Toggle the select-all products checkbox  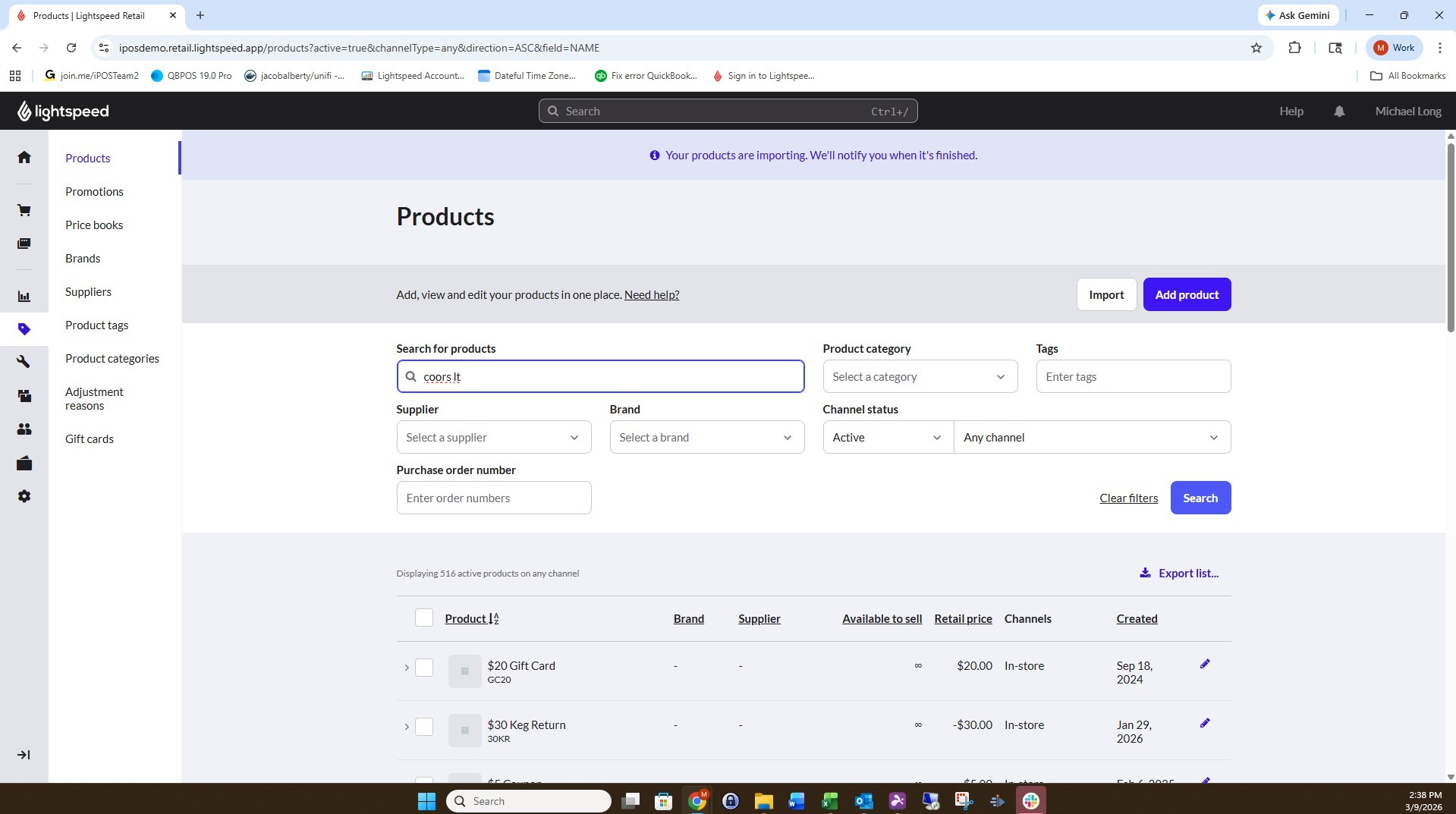(x=424, y=618)
